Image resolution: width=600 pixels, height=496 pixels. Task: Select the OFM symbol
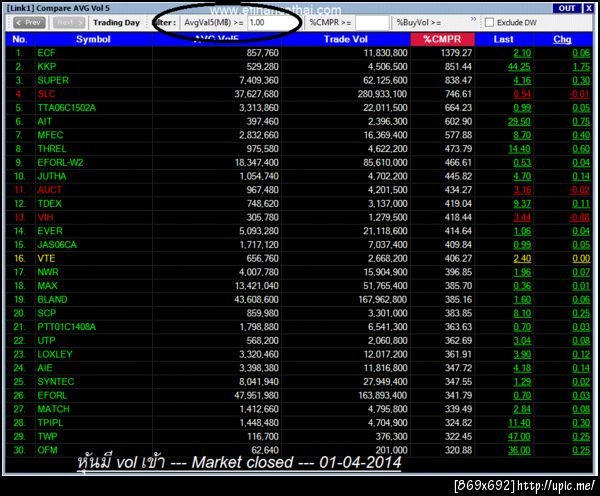(x=47, y=450)
